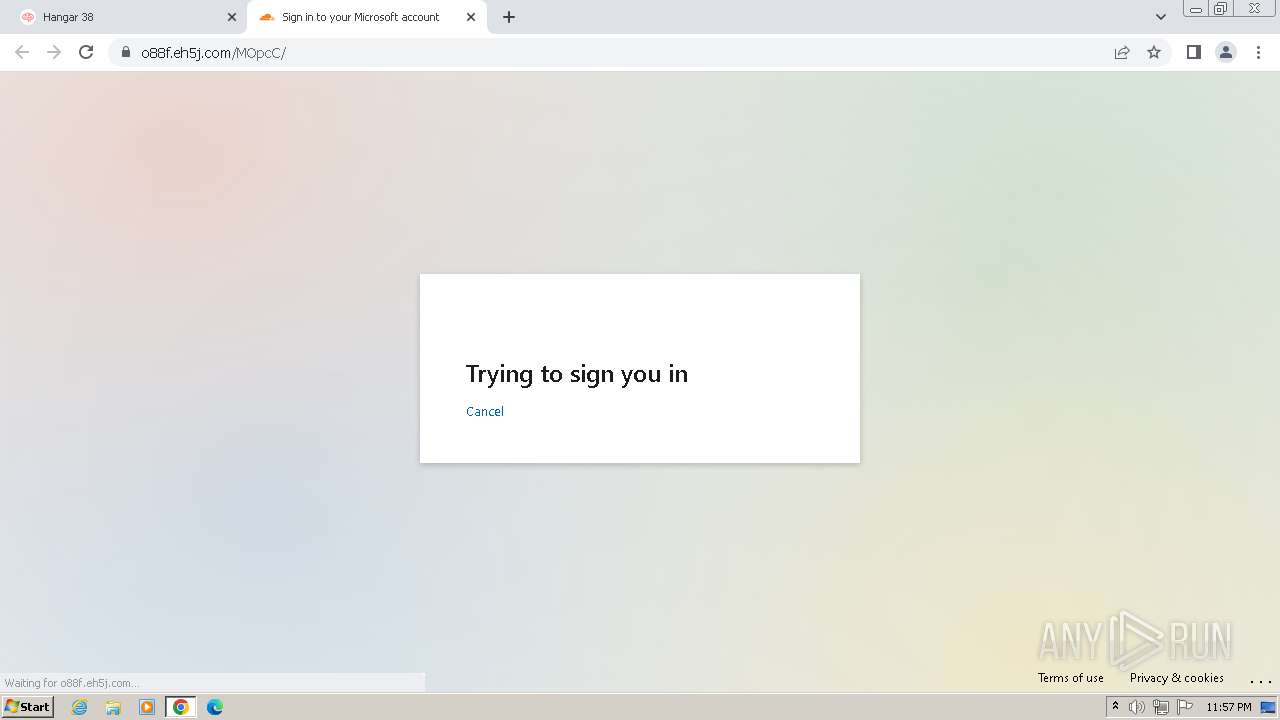Close the Hangar 38 tab
Screen dimensions: 1280x720
click(232, 17)
